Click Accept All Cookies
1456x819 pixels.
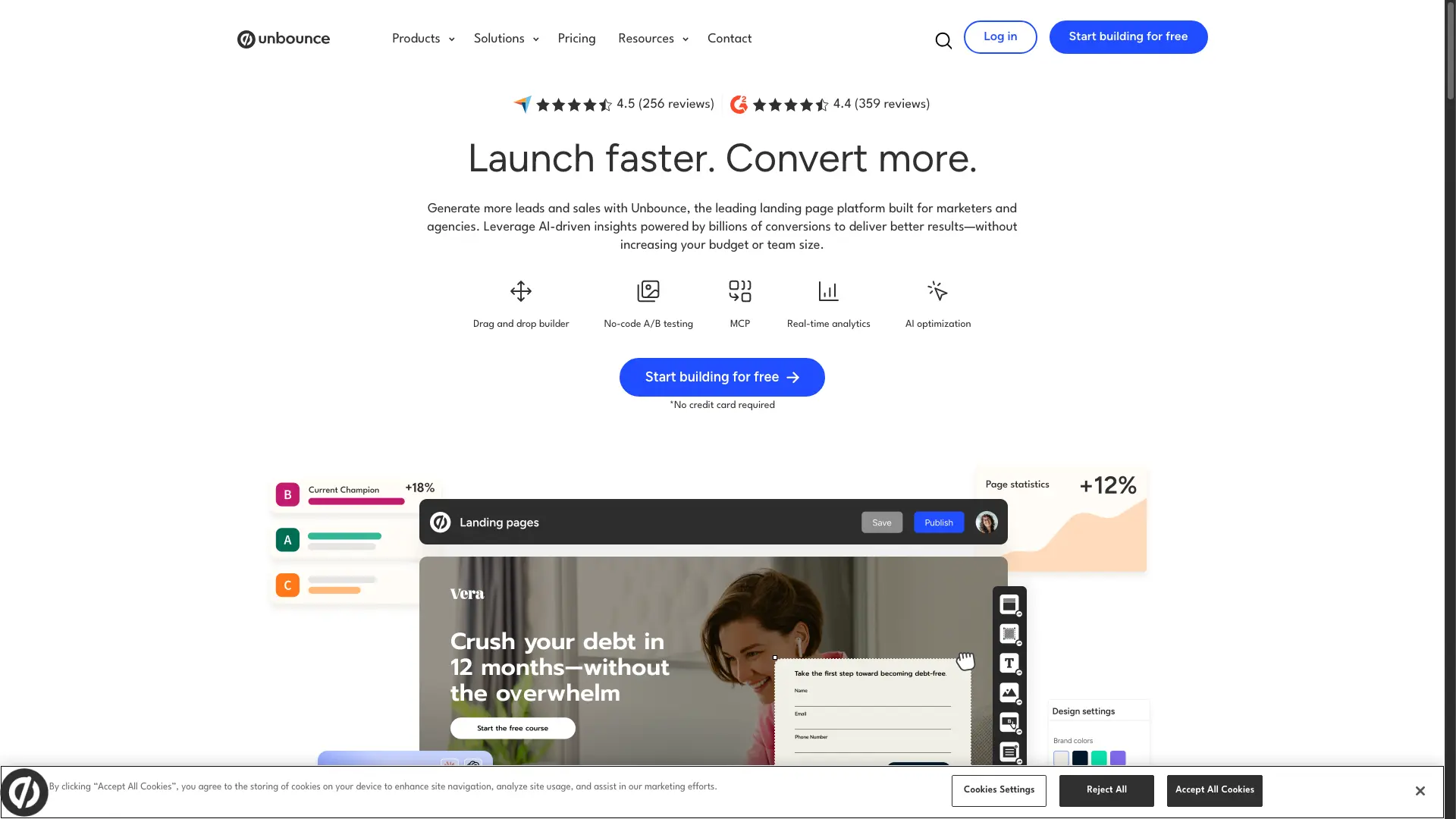click(1215, 790)
